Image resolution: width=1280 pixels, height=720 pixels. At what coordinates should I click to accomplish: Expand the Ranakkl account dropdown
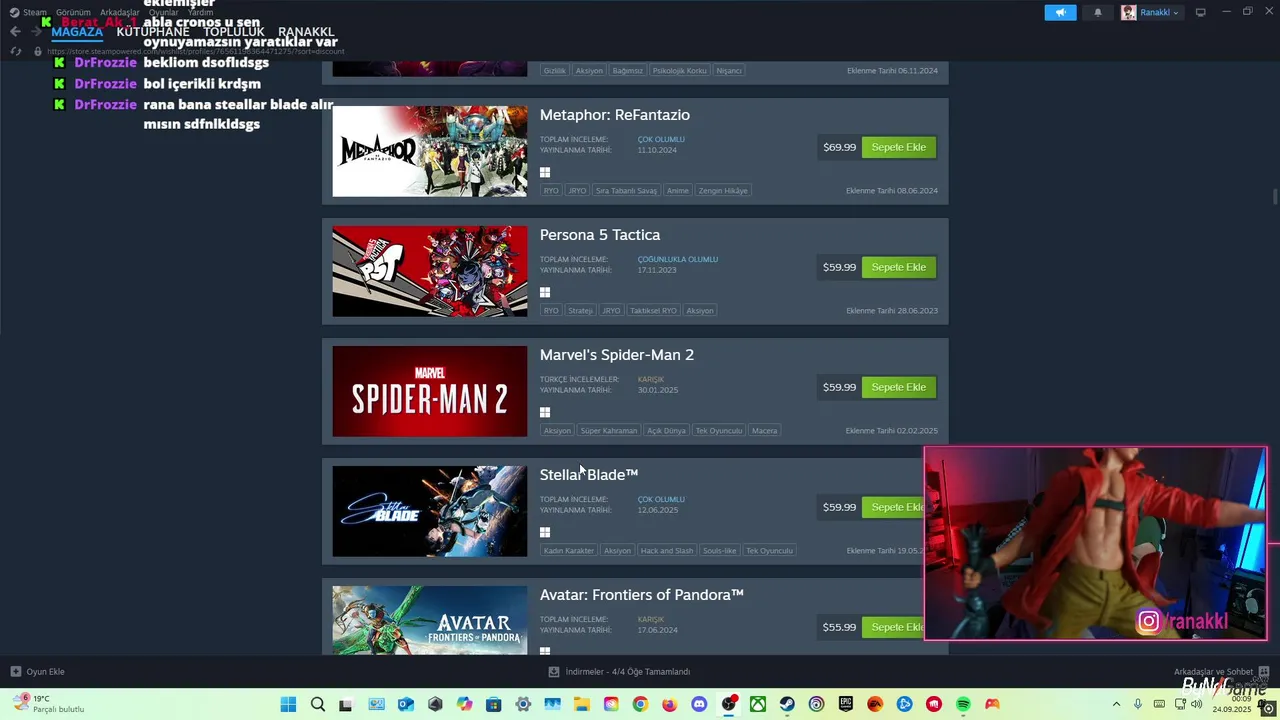coord(1151,13)
